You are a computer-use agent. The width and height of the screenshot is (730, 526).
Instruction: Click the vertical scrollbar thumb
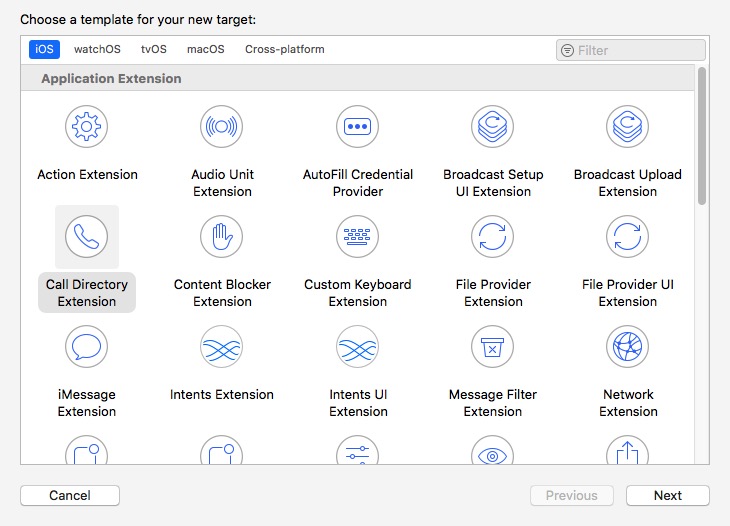(x=702, y=136)
